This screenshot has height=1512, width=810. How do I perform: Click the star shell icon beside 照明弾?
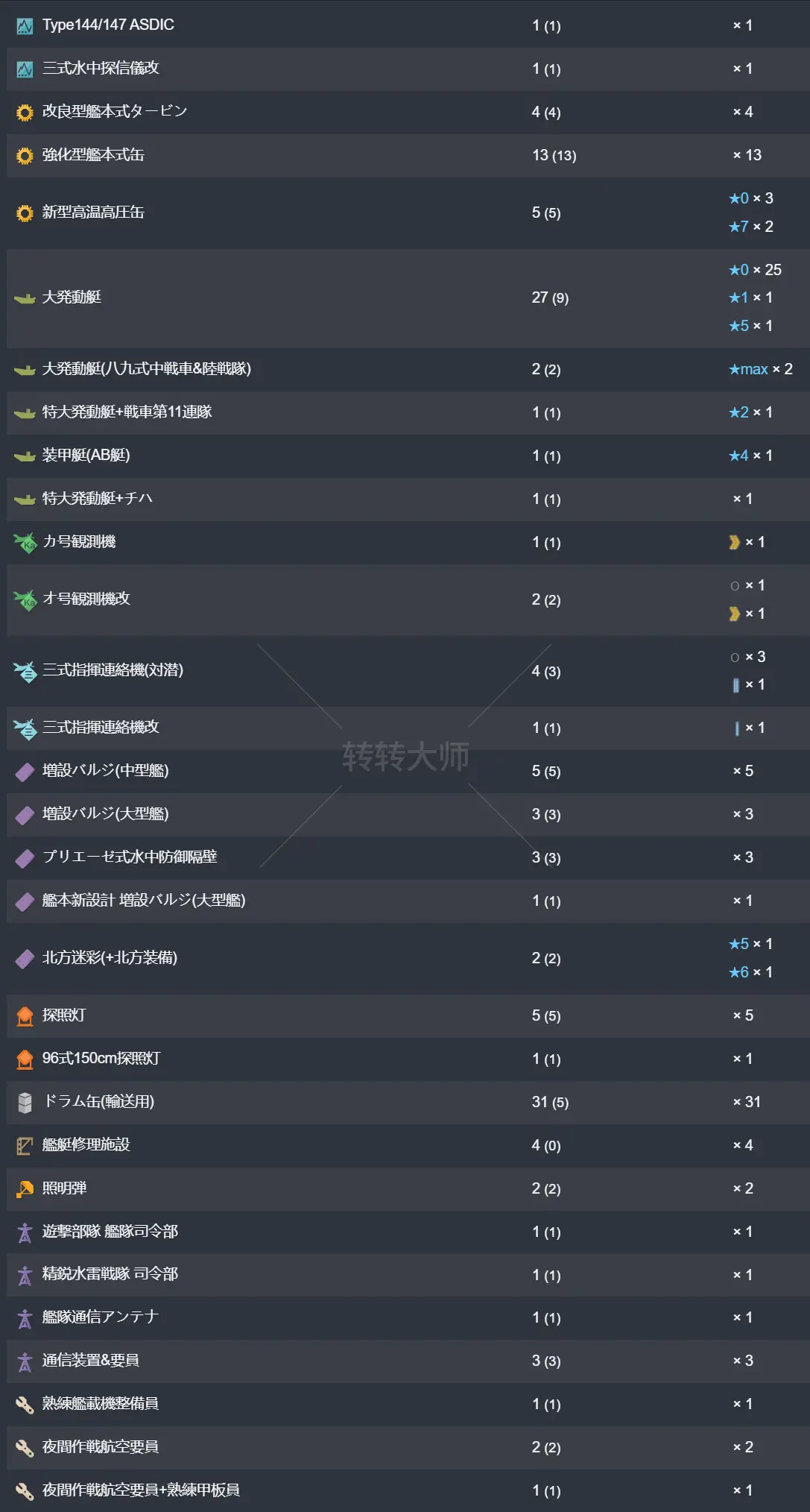[25, 1189]
